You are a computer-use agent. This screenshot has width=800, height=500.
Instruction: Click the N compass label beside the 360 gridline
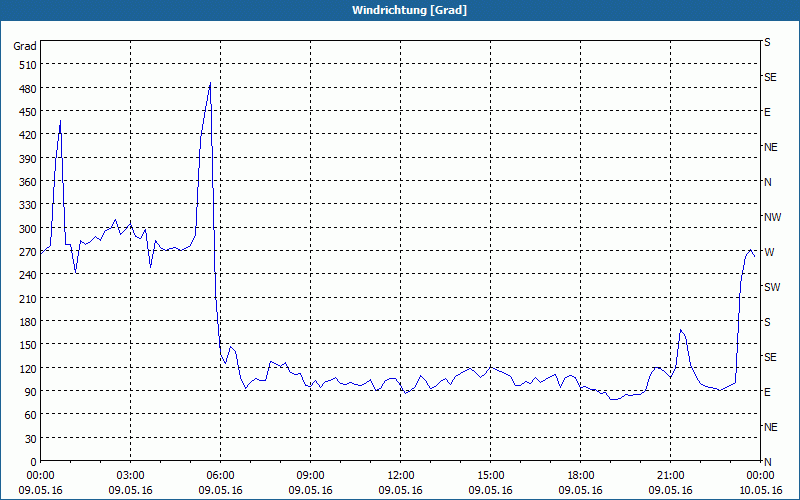pyautogui.click(x=768, y=182)
